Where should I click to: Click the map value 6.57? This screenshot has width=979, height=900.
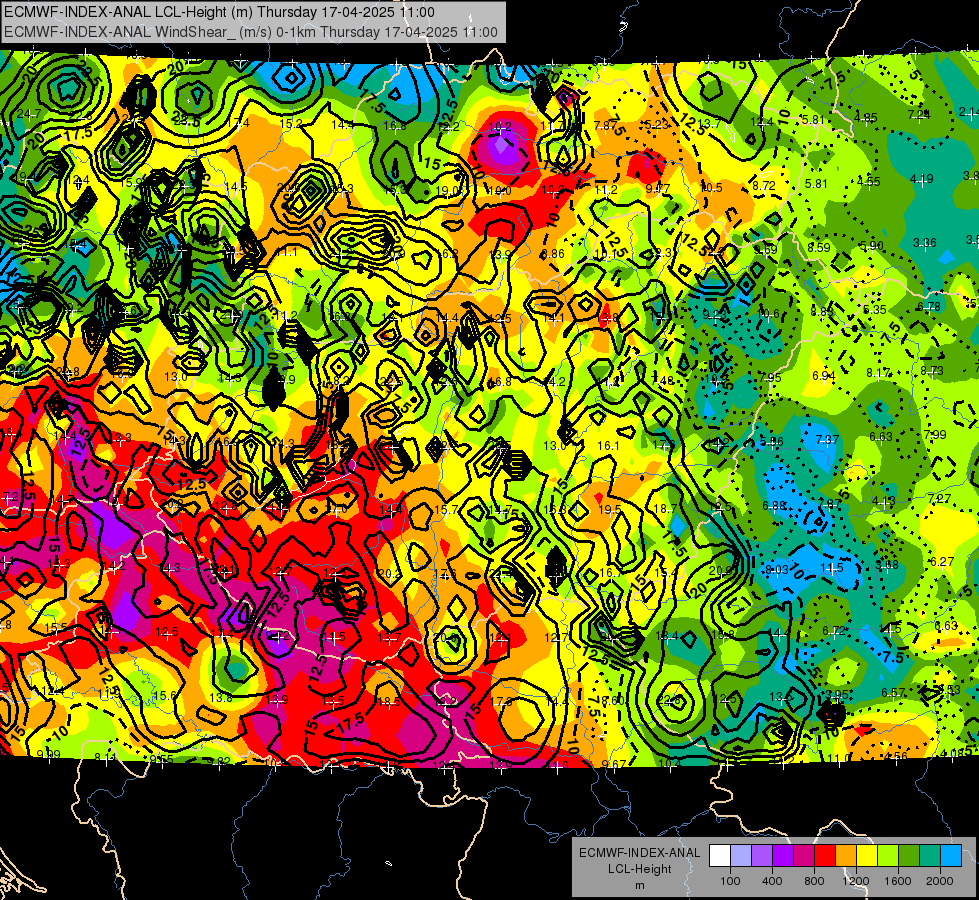(893, 692)
